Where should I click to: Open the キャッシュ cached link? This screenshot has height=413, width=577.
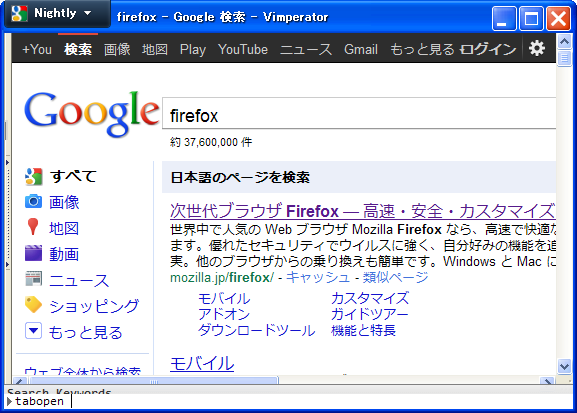[318, 277]
